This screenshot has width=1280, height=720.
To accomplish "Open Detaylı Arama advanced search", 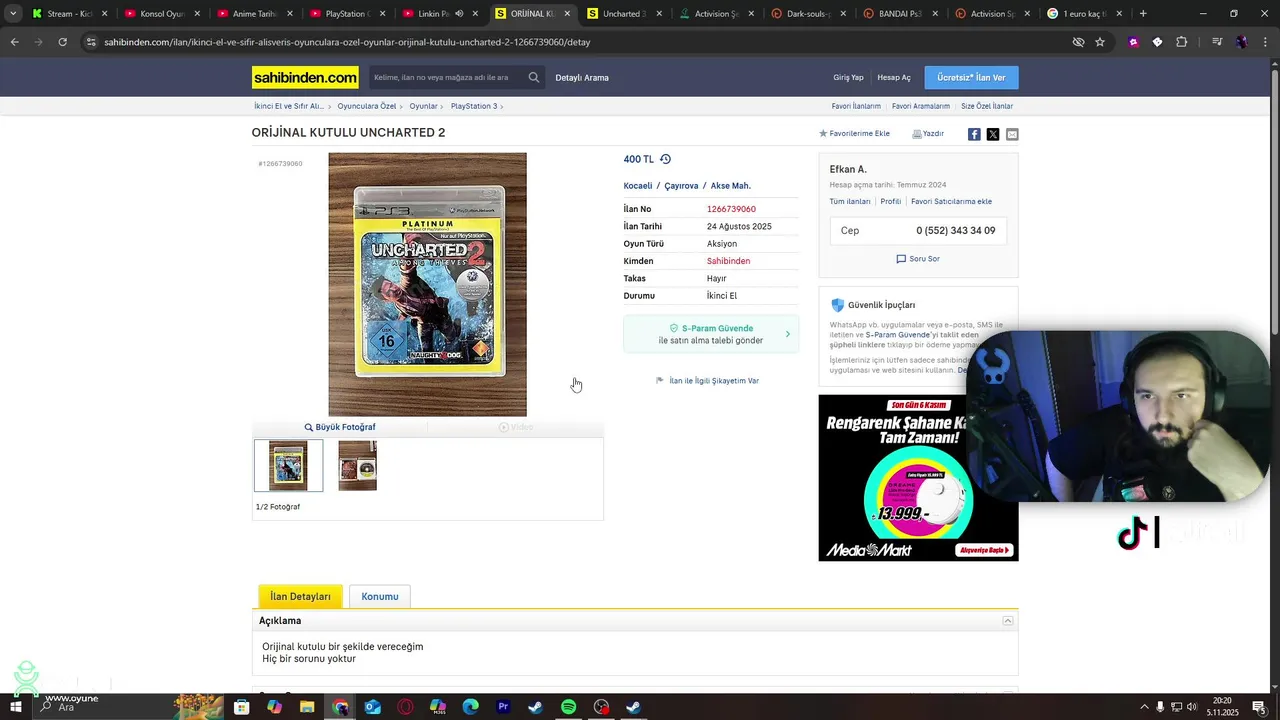I will coord(582,77).
